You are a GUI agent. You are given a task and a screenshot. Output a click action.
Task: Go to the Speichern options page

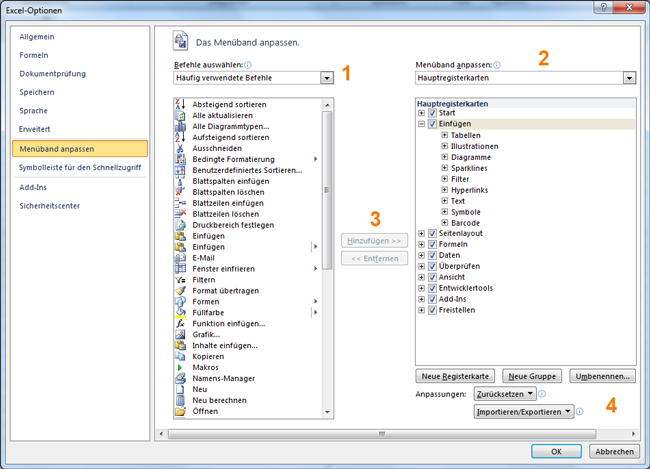click(x=37, y=92)
